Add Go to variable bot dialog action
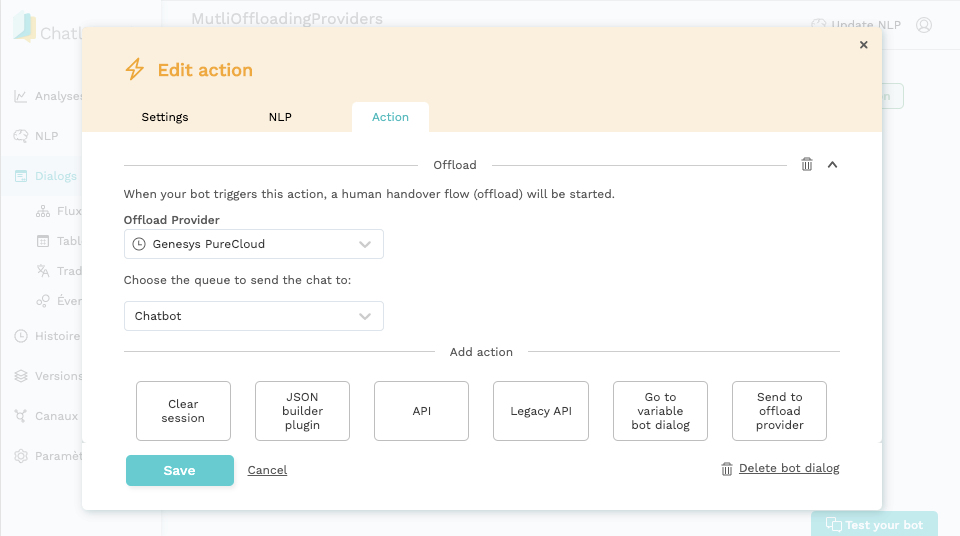The image size is (960, 536). pyautogui.click(x=660, y=411)
